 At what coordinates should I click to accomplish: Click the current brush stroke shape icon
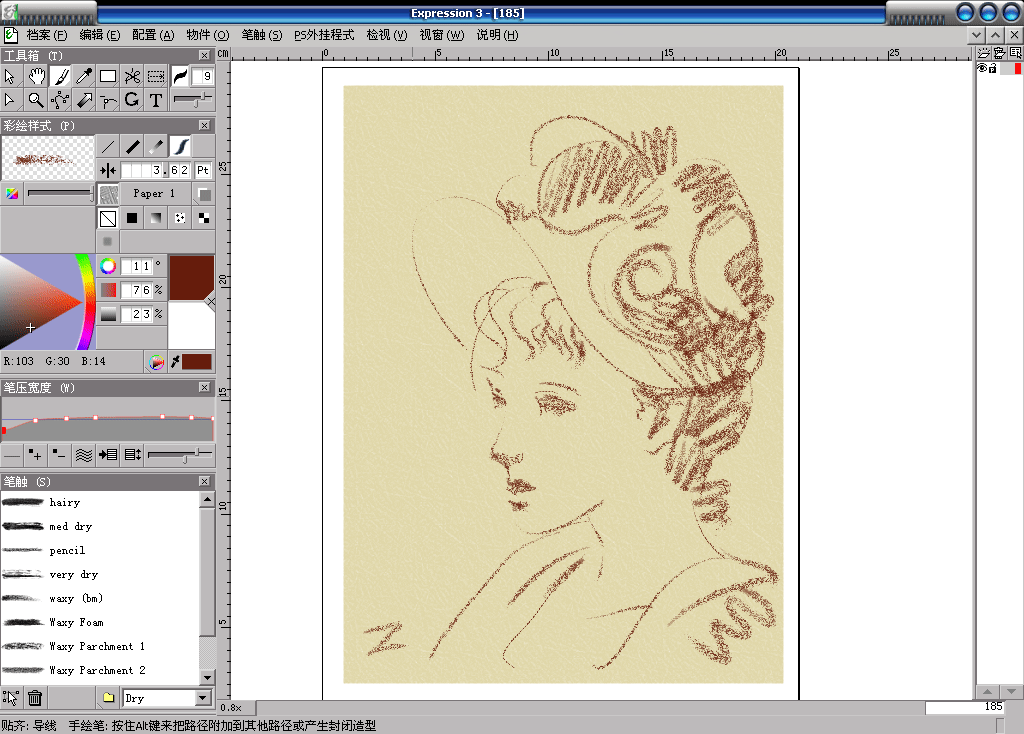[x=180, y=76]
